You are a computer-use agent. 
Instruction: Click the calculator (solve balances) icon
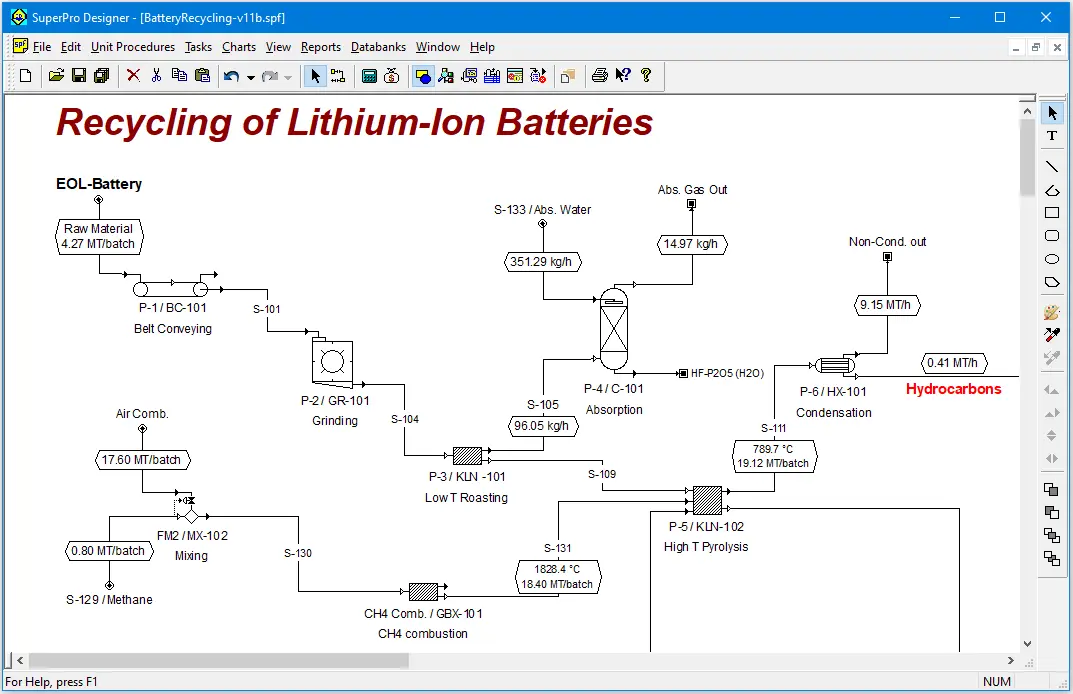(x=369, y=75)
